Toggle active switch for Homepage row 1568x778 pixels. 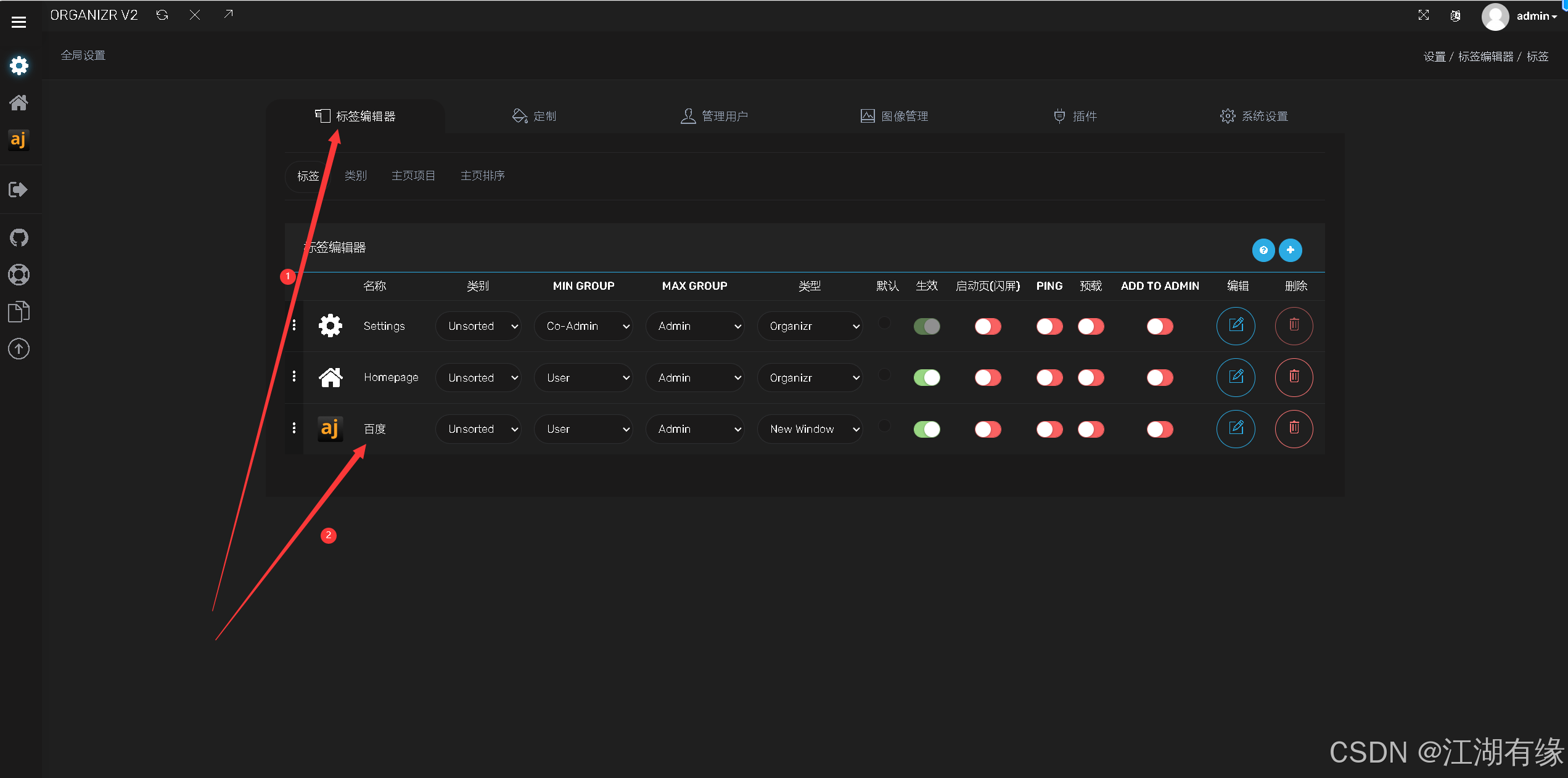(926, 377)
